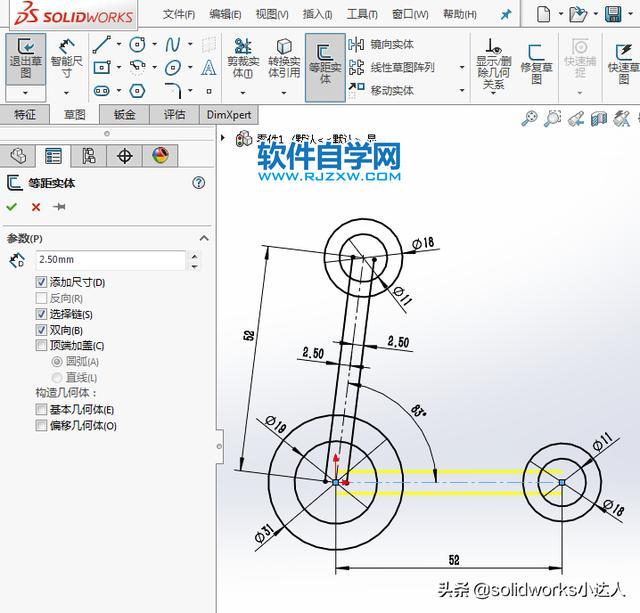Collapse the Parameters (参数) section
The width and height of the screenshot is (640, 613).
204,238
